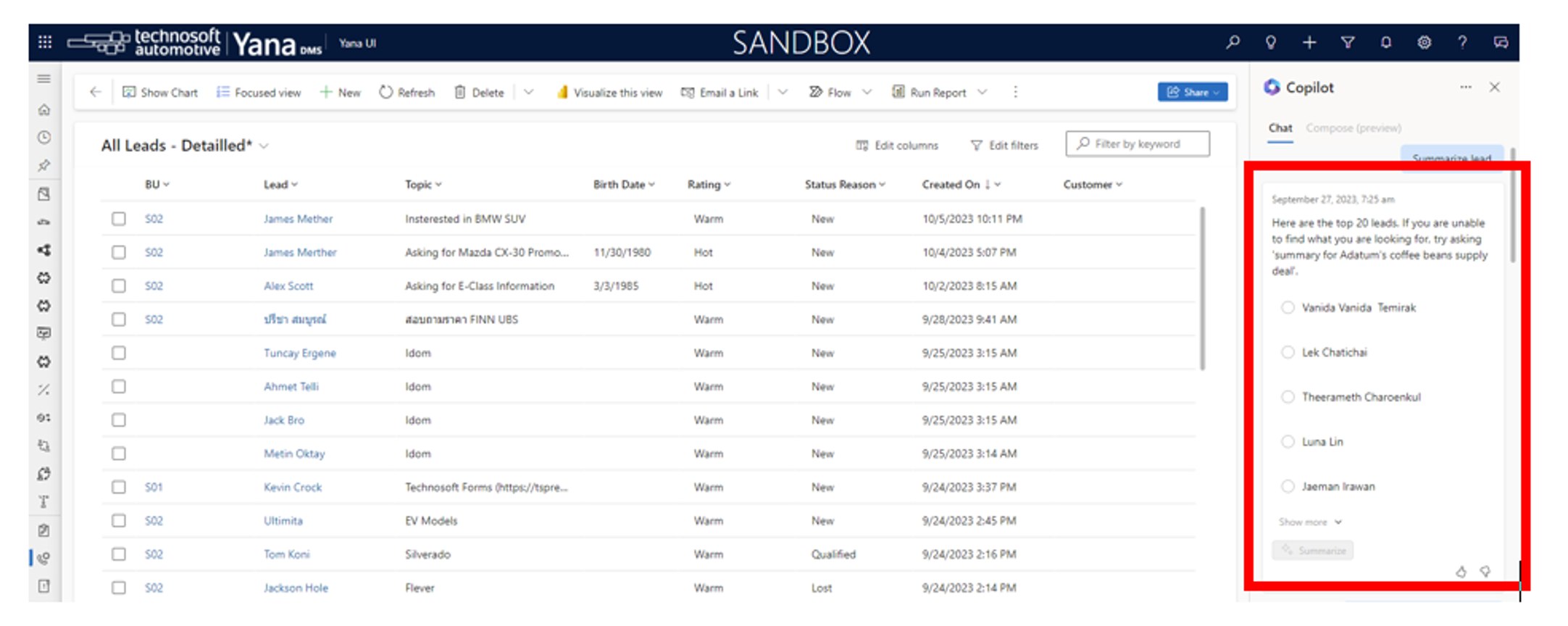Viewport: 1568px width, 626px height.
Task: Open the Ultimita lead link
Action: click(x=283, y=520)
